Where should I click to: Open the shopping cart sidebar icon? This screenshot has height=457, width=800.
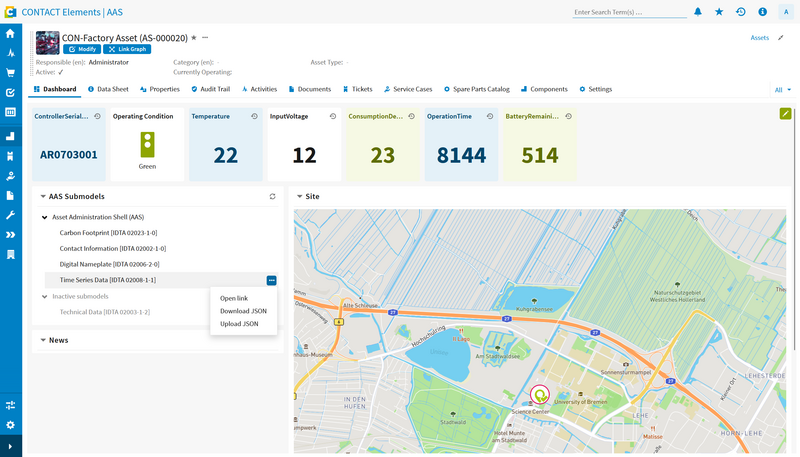pos(10,73)
